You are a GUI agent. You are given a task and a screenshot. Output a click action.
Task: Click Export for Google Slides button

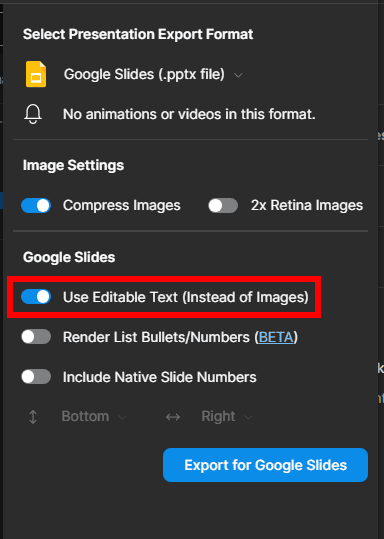coord(265,465)
